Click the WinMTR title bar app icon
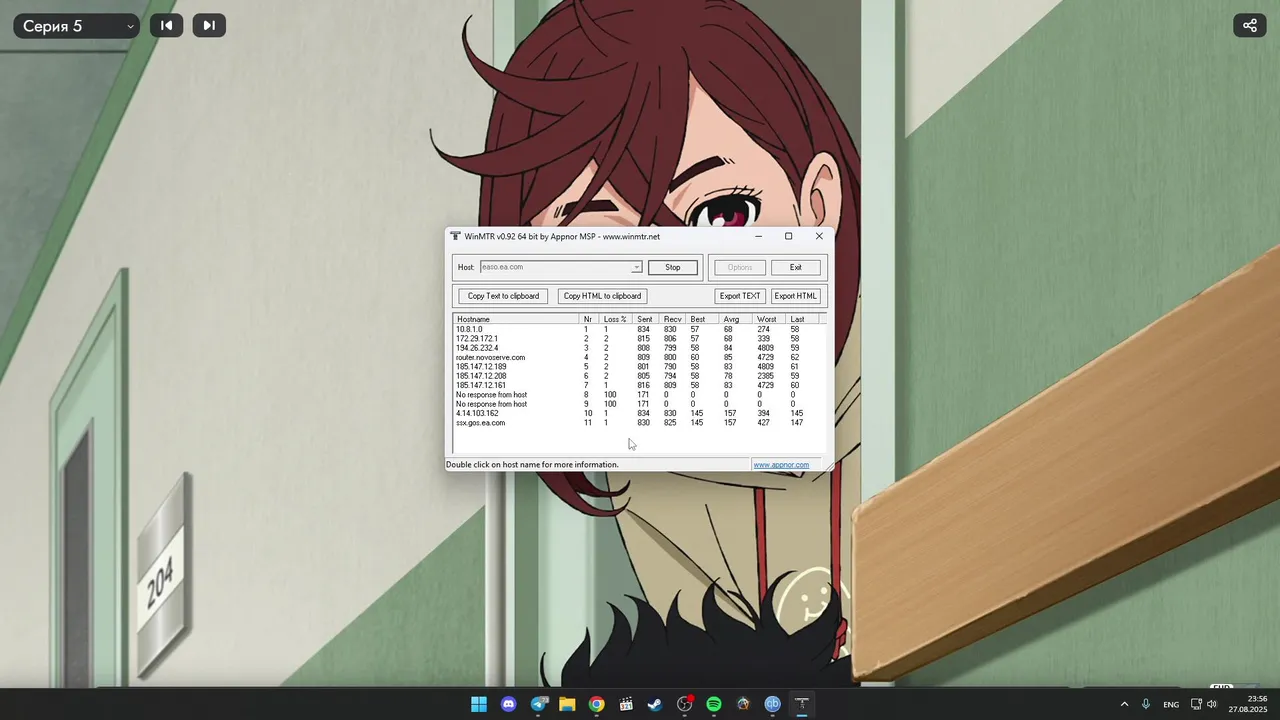 (x=456, y=237)
